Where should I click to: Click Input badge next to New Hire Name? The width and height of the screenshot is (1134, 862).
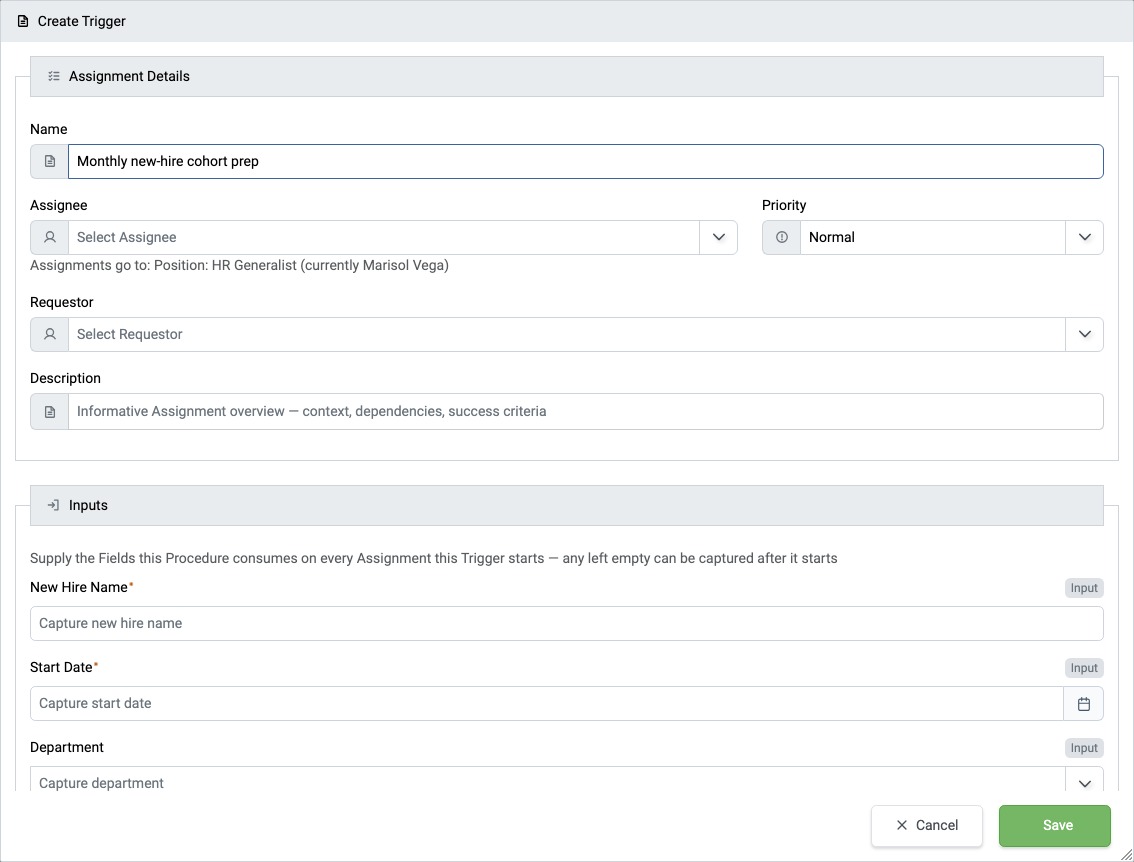click(1084, 588)
